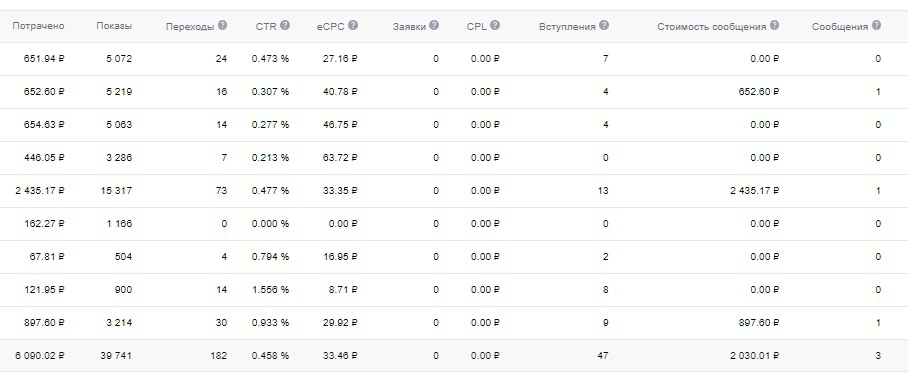Screen dimensions: 908x375
Task: Click the CPL question mark icon
Action: tap(495, 26)
